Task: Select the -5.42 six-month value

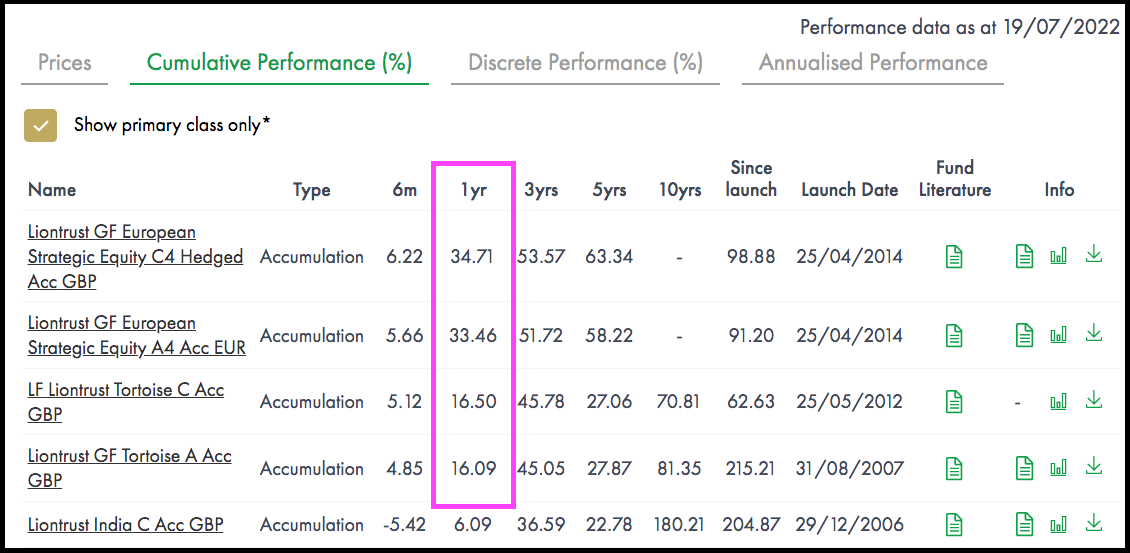Action: (x=404, y=524)
